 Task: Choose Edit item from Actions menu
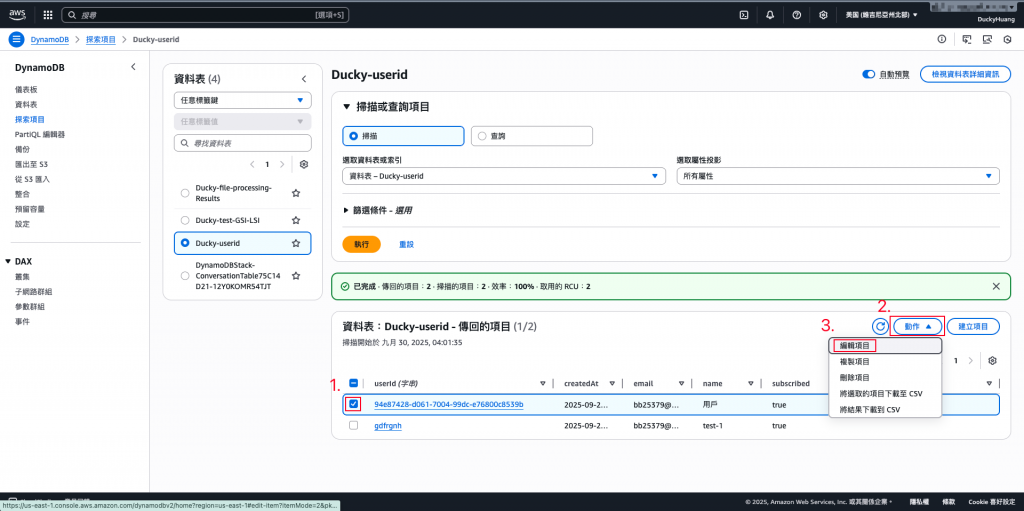point(885,346)
